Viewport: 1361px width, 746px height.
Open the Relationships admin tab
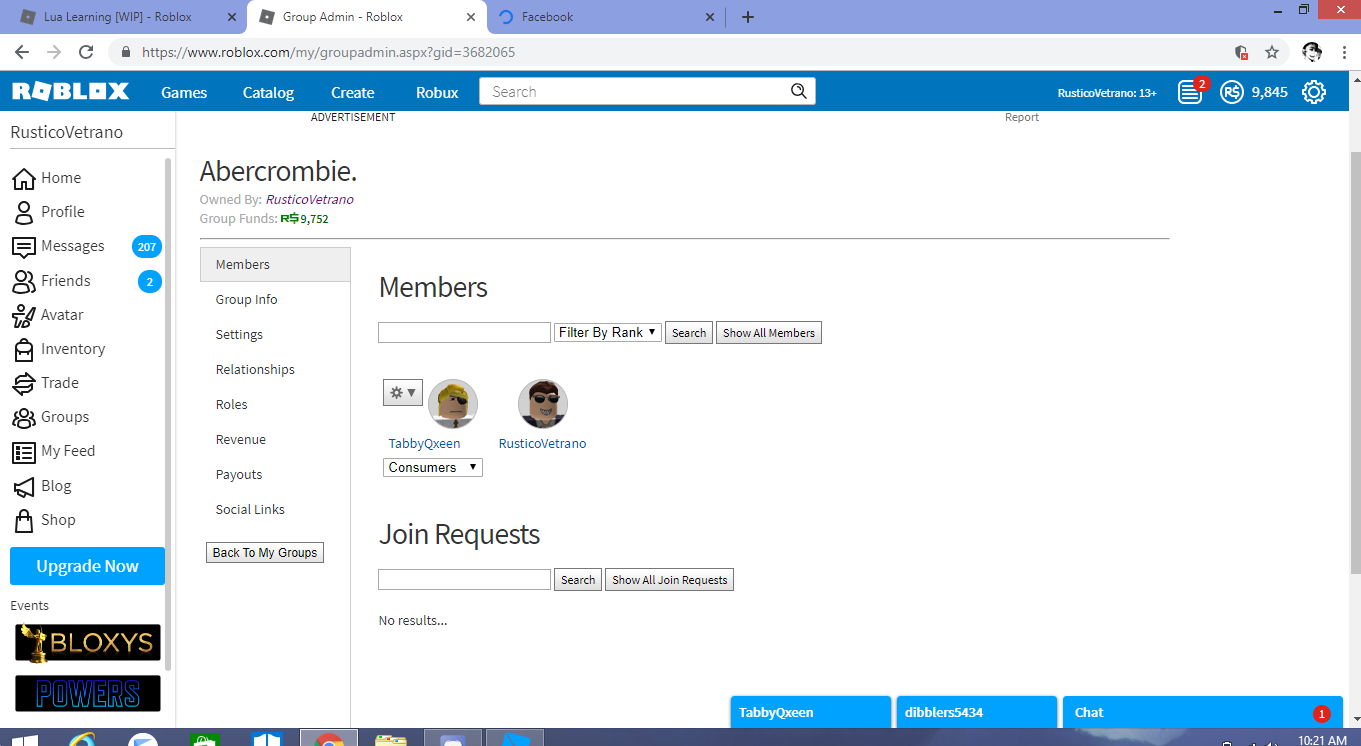(x=275, y=370)
